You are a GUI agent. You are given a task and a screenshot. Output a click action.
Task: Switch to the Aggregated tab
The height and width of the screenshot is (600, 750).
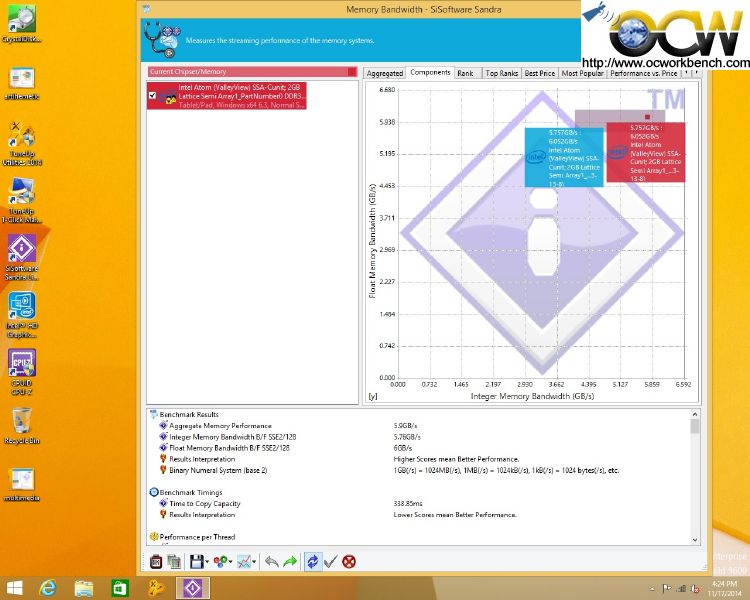pyautogui.click(x=385, y=73)
